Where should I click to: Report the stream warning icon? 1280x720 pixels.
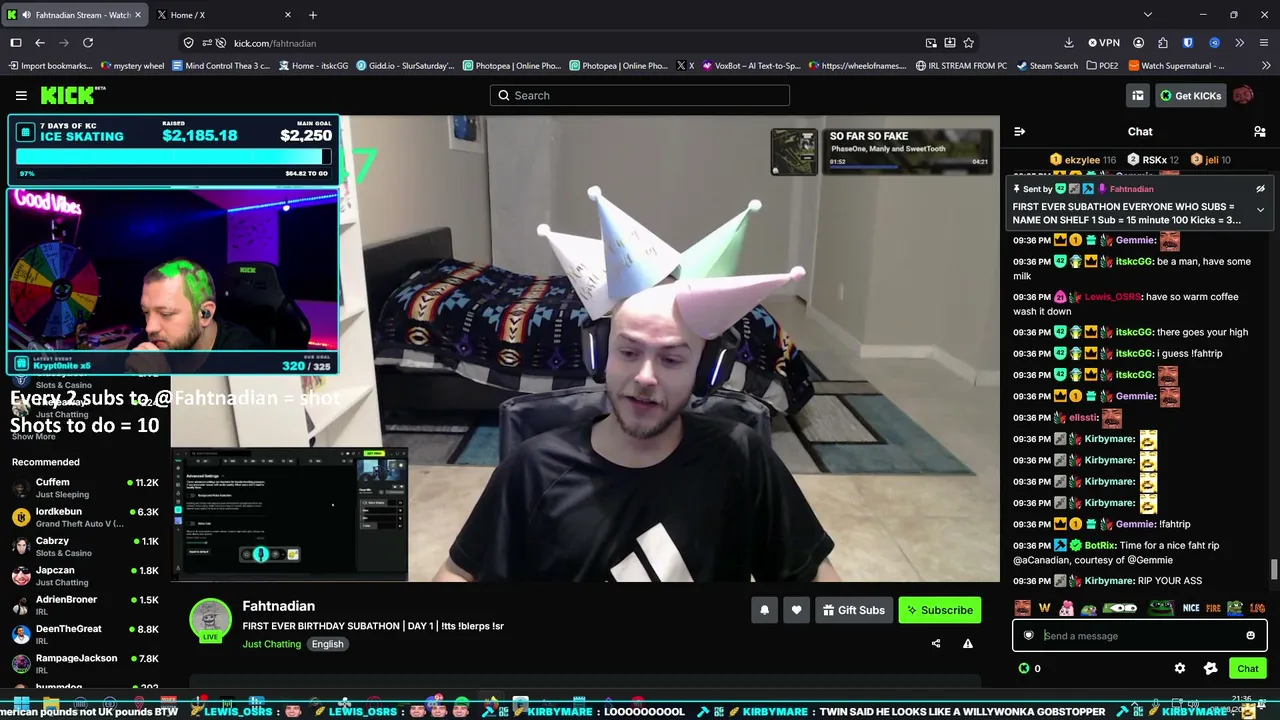968,644
